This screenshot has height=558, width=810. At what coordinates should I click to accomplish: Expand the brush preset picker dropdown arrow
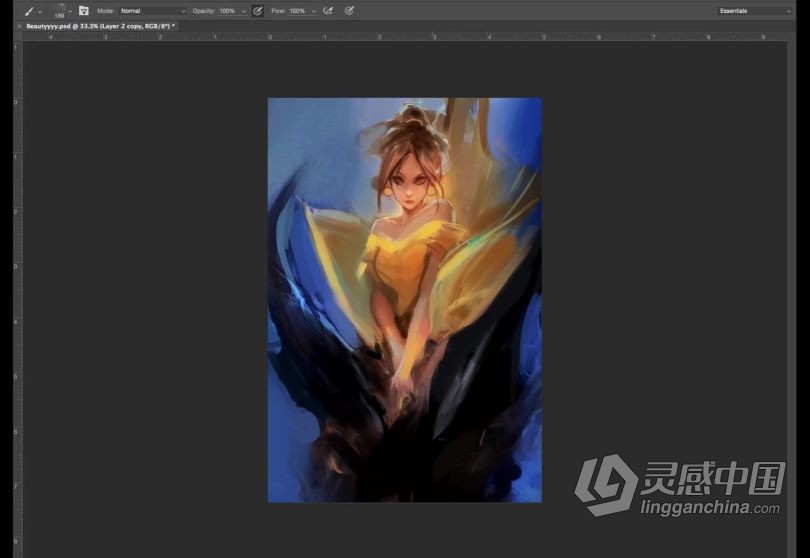[70, 11]
